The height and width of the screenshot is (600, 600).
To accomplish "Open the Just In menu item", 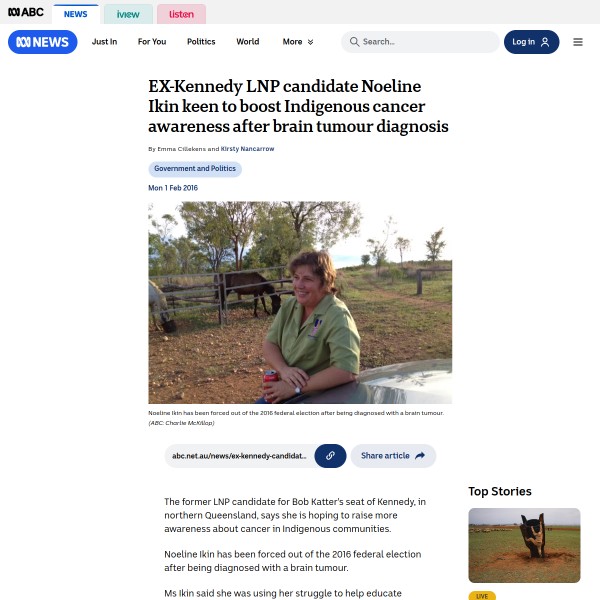I will click(x=104, y=42).
